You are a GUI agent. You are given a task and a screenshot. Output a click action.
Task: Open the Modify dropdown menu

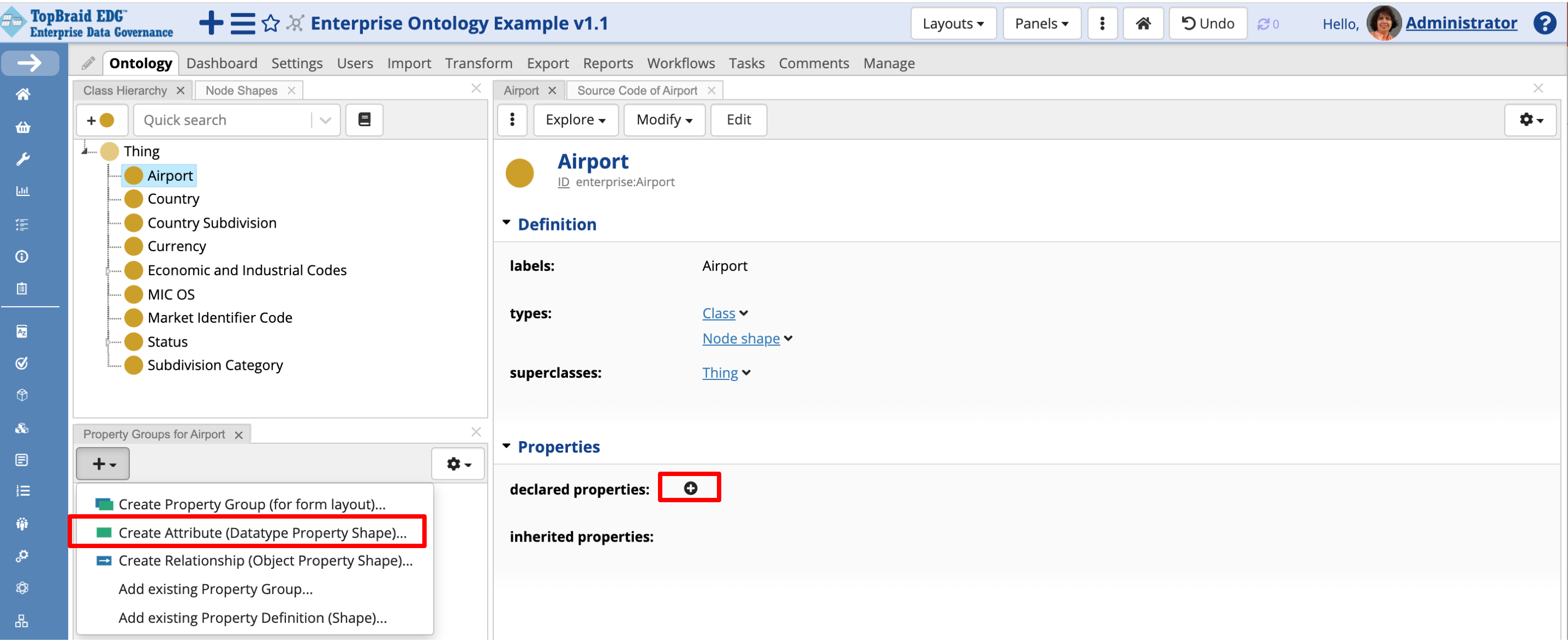point(663,120)
